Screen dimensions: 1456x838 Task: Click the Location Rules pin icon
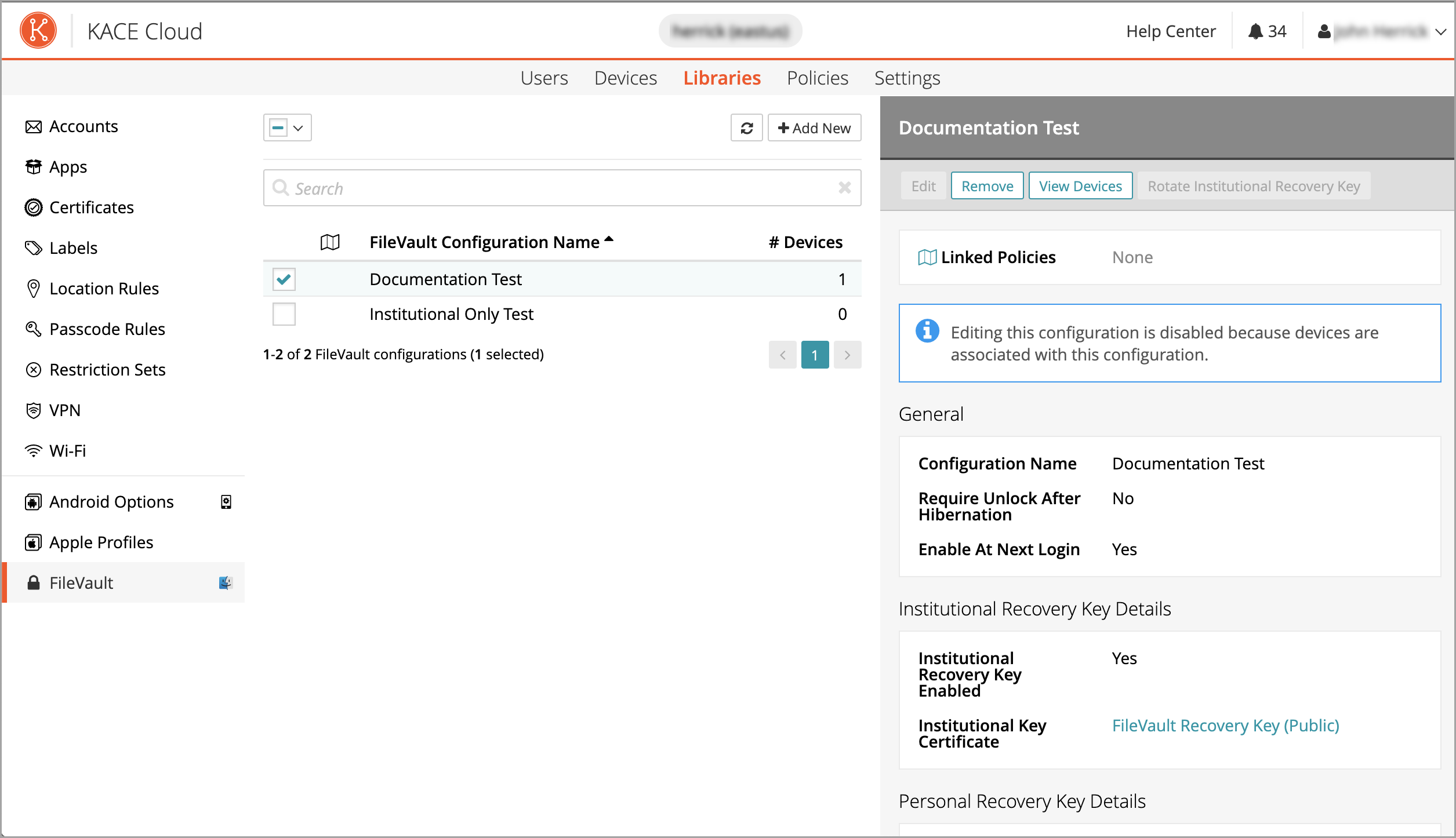tap(34, 289)
